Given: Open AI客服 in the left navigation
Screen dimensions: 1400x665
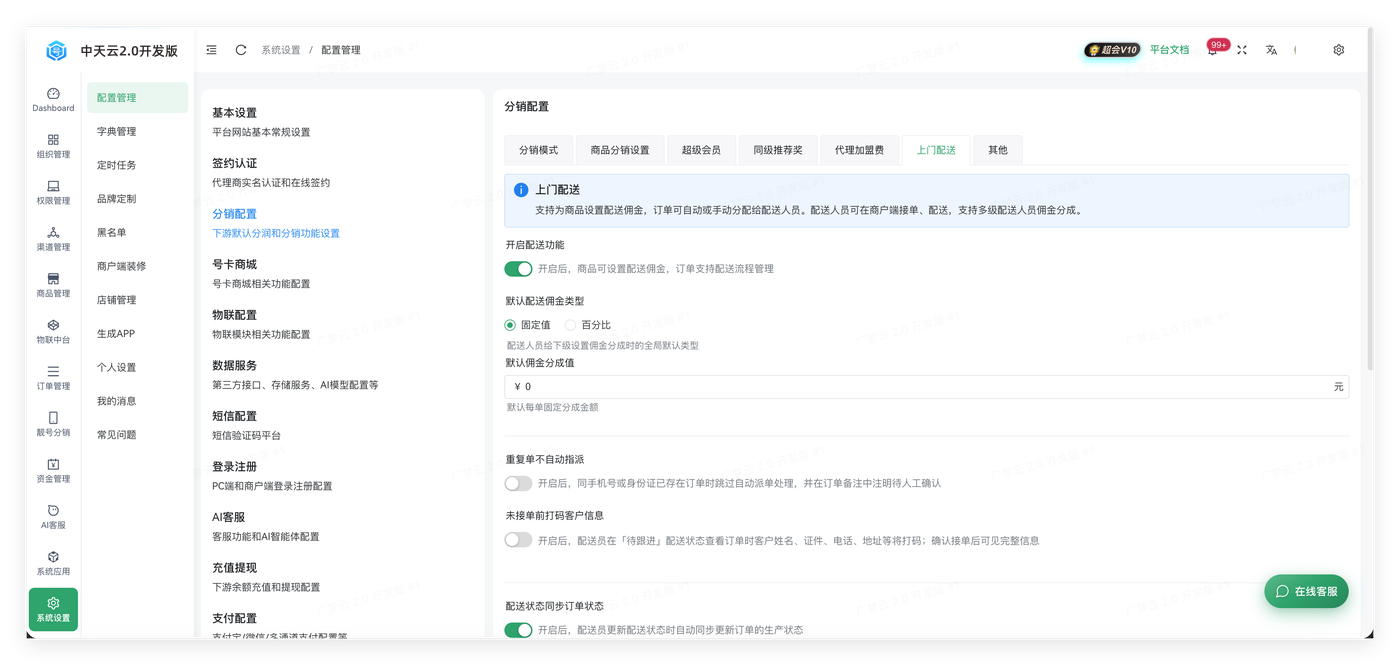Looking at the screenshot, I should (x=53, y=516).
